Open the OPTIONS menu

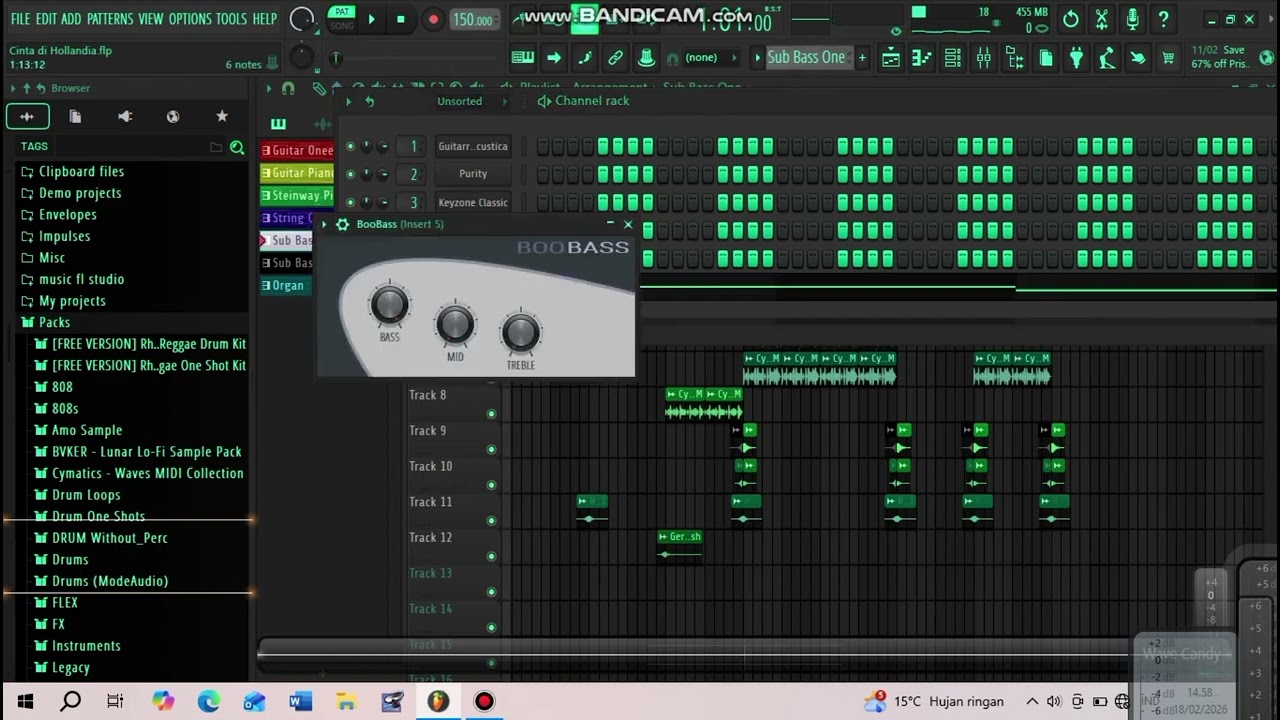190,19
